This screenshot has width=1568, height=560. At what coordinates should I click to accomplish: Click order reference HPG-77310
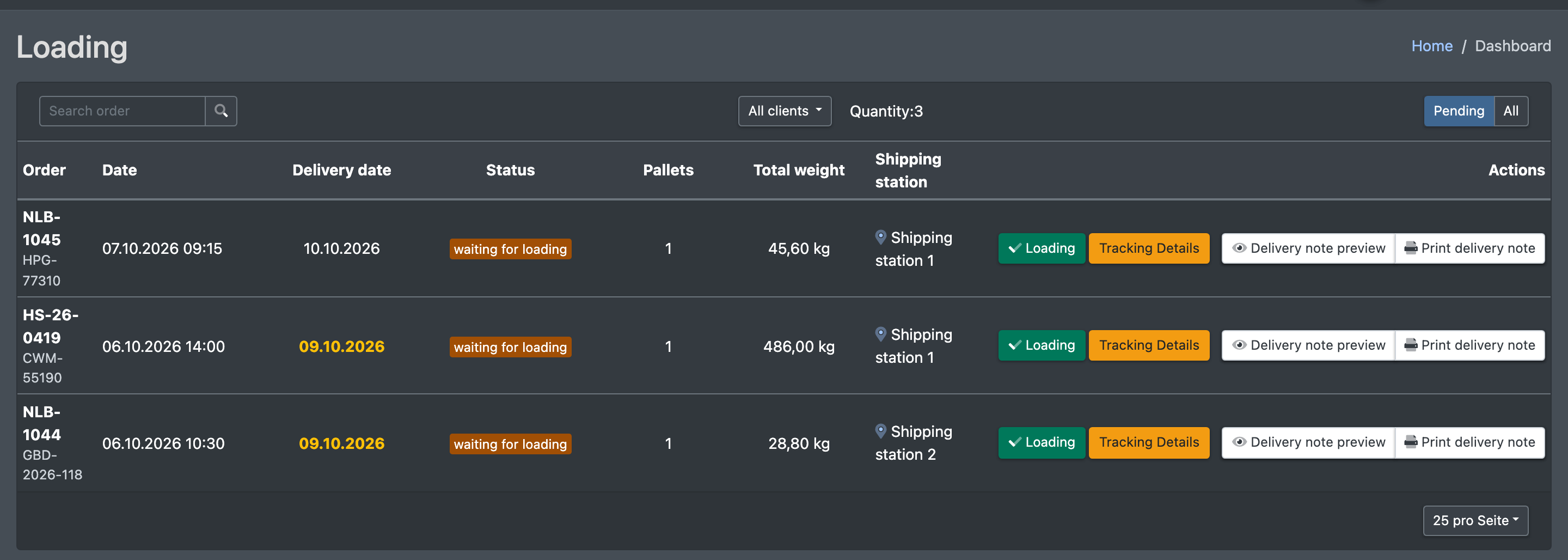coord(41,270)
